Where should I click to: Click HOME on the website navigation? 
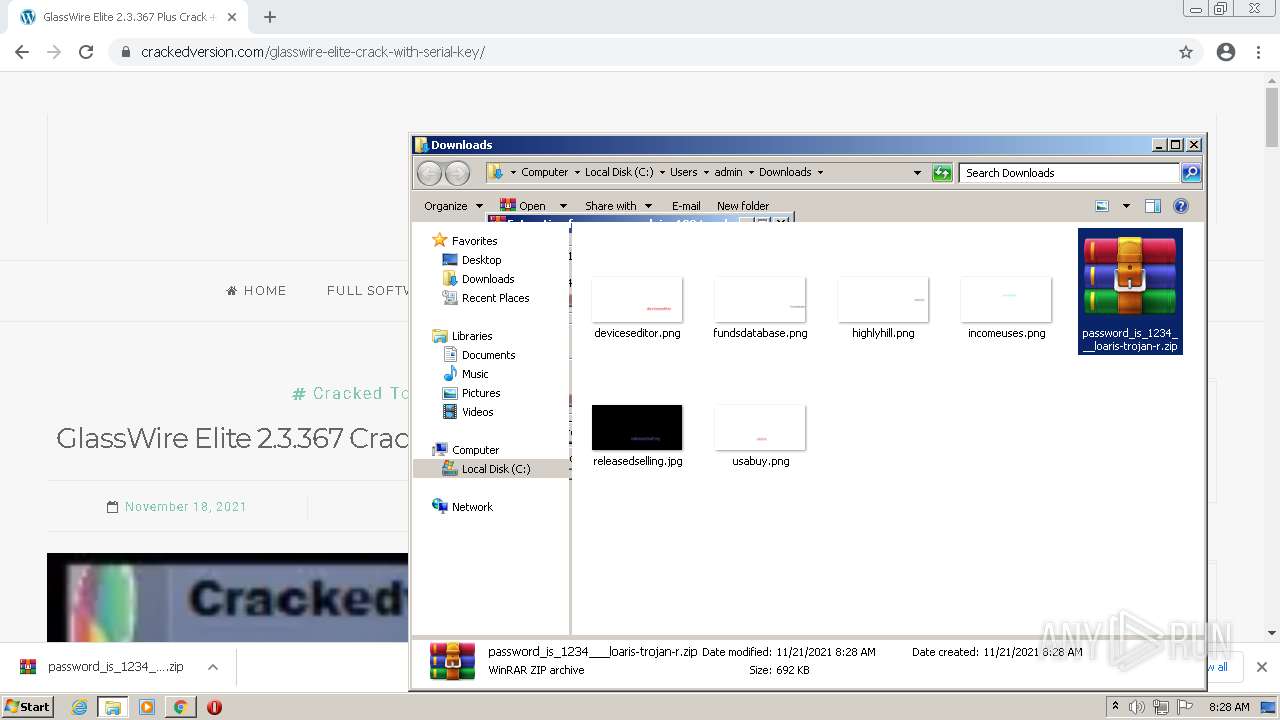point(256,291)
